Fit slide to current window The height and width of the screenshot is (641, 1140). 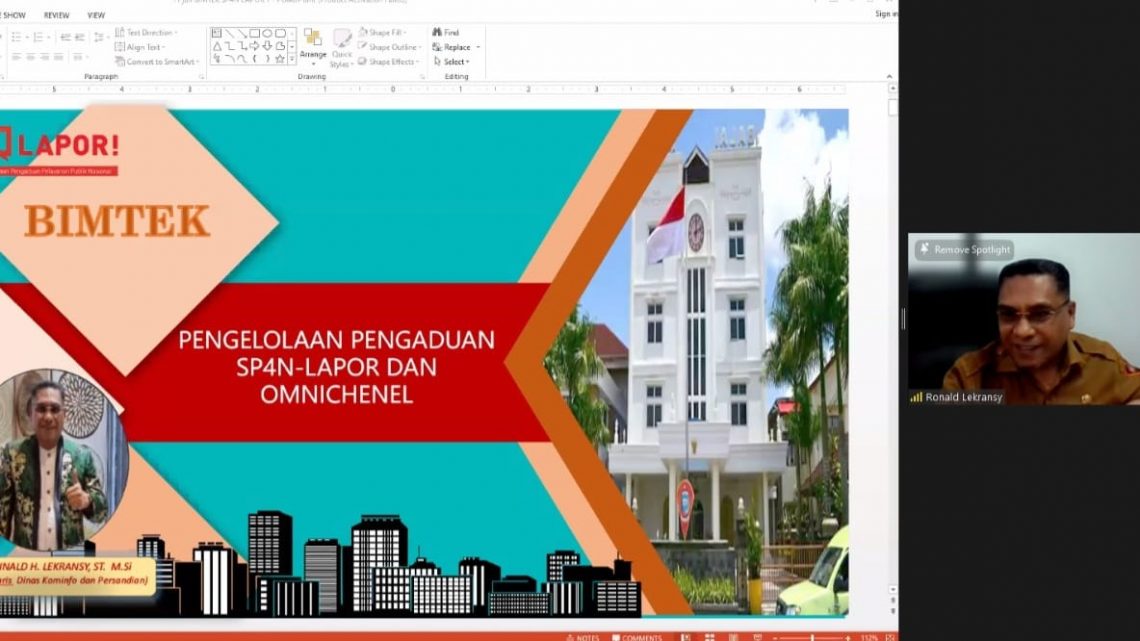click(x=890, y=637)
